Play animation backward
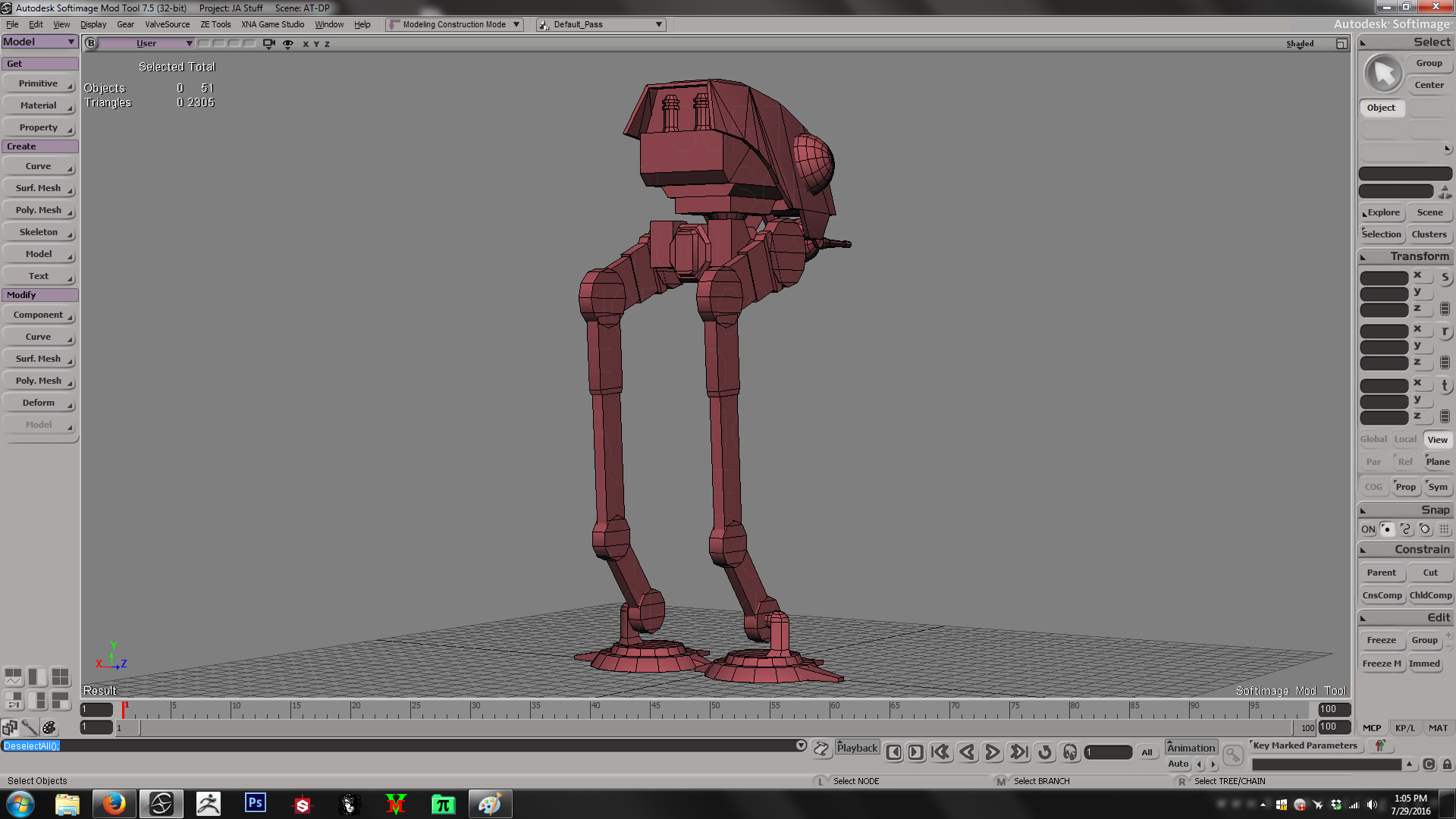 (x=966, y=752)
